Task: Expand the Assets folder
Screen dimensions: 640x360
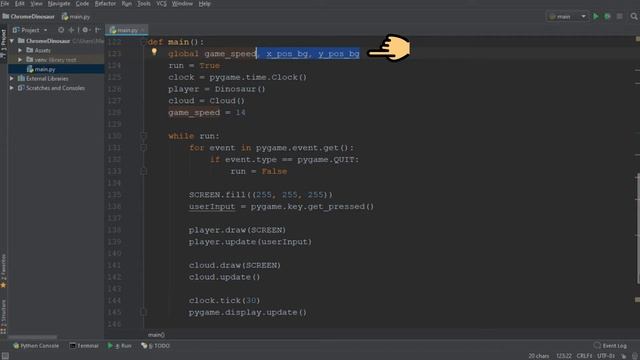Action: click(20, 50)
